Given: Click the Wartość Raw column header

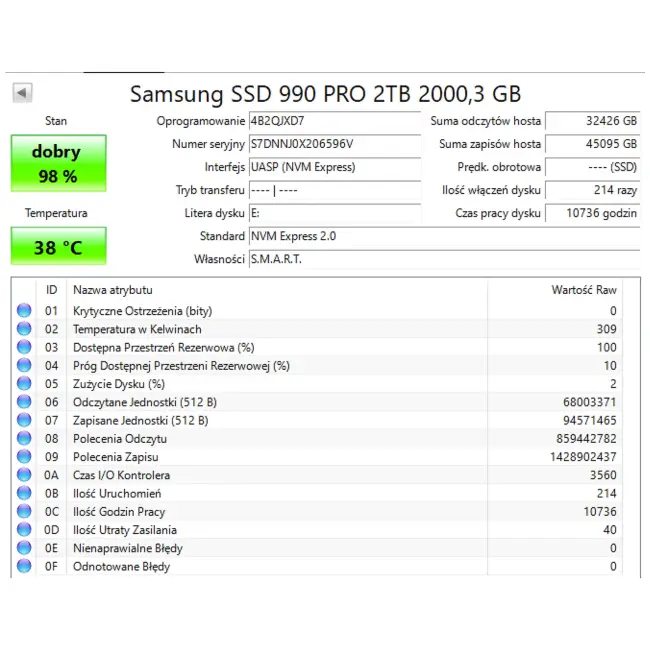Looking at the screenshot, I should 584,290.
